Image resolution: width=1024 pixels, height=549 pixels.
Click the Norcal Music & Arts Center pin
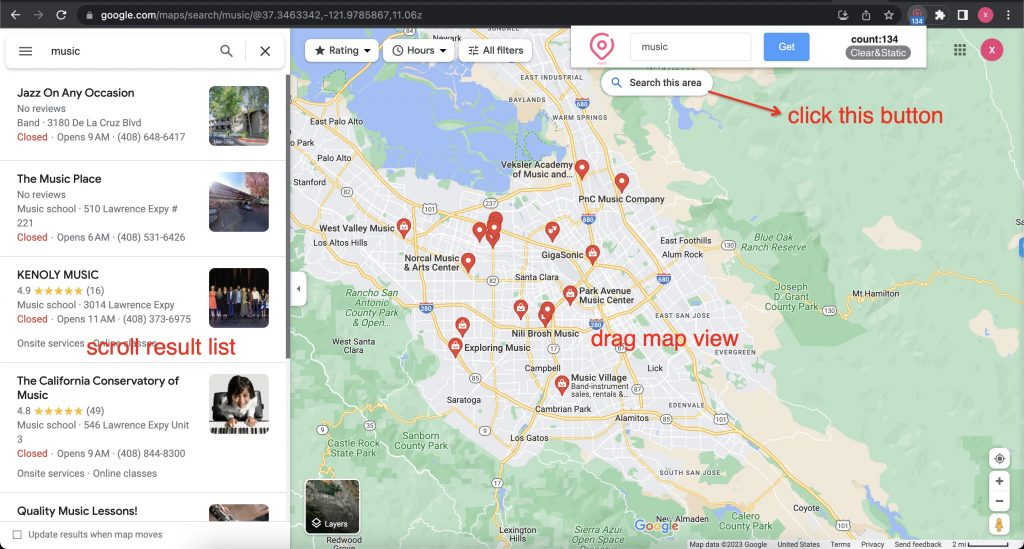(468, 262)
